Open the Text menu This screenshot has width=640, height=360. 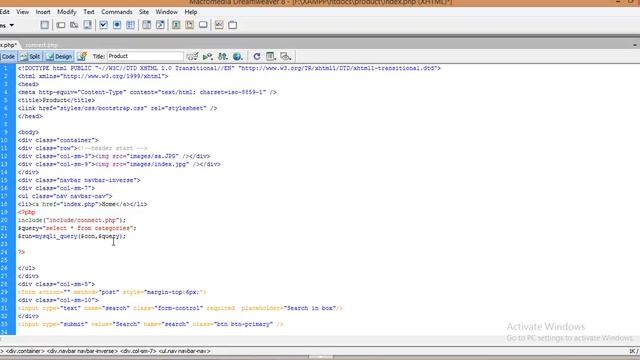coord(89,12)
